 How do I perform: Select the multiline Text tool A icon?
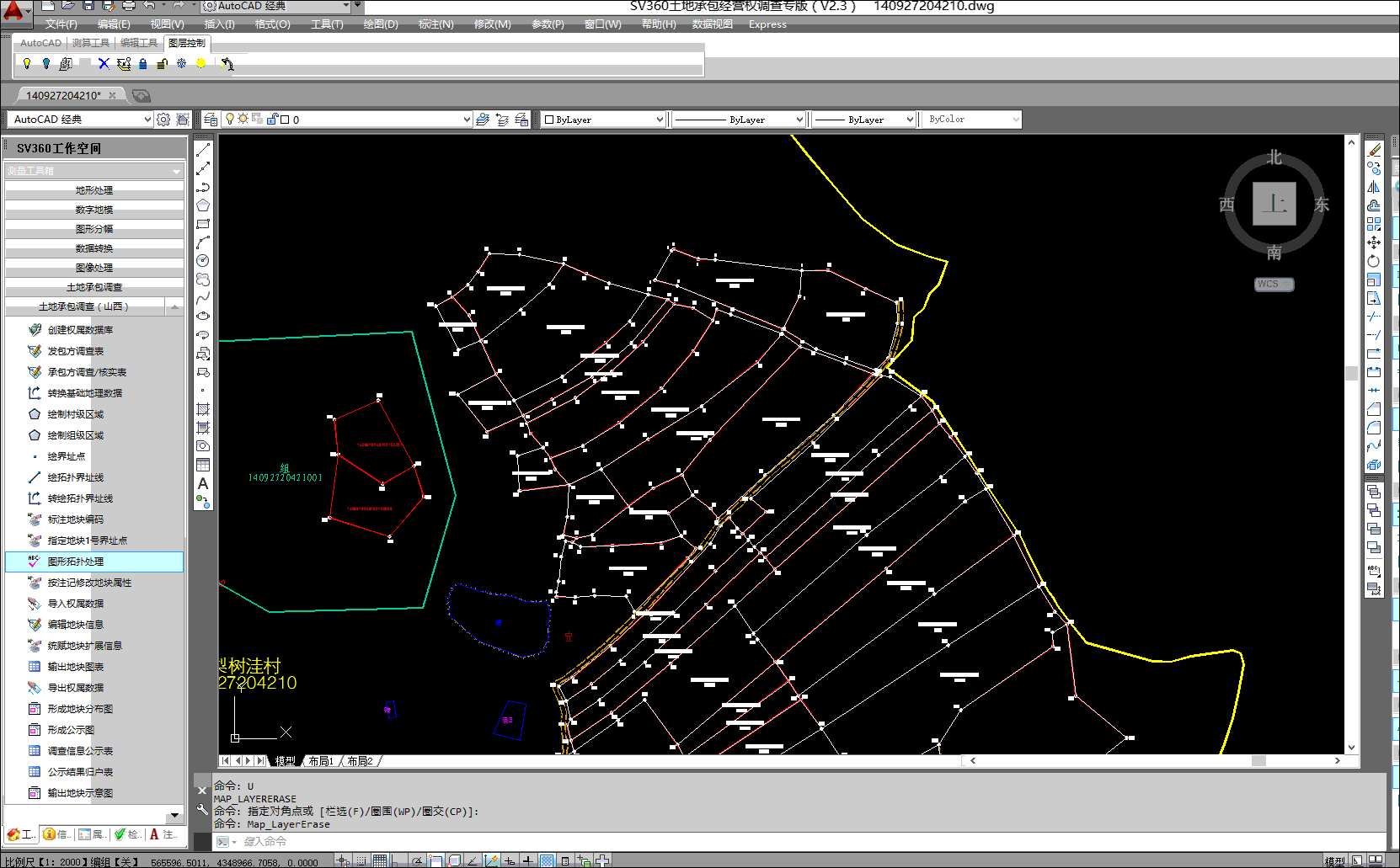(203, 484)
